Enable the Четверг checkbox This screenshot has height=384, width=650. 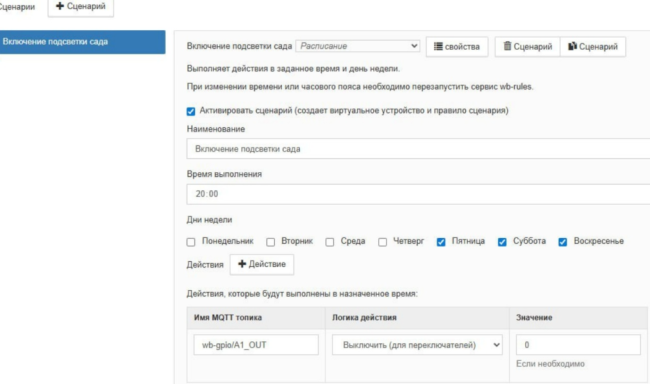tap(382, 242)
